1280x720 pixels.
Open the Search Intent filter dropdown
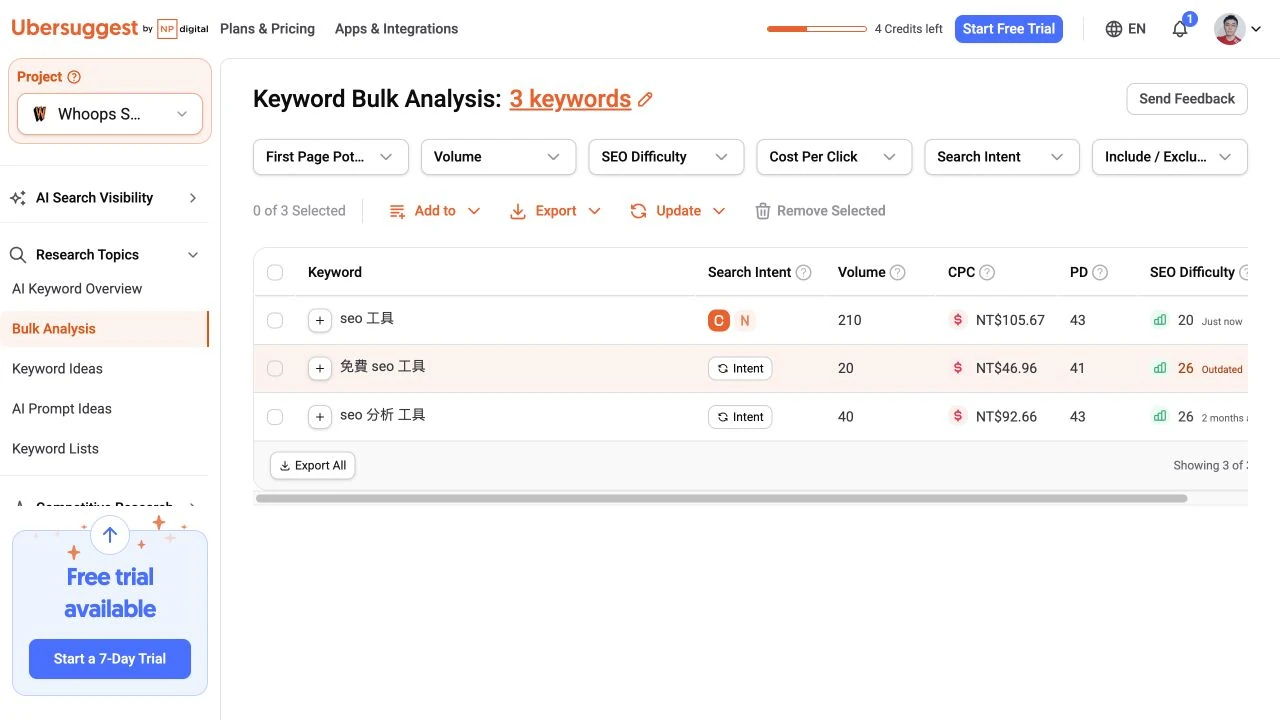(x=1002, y=157)
